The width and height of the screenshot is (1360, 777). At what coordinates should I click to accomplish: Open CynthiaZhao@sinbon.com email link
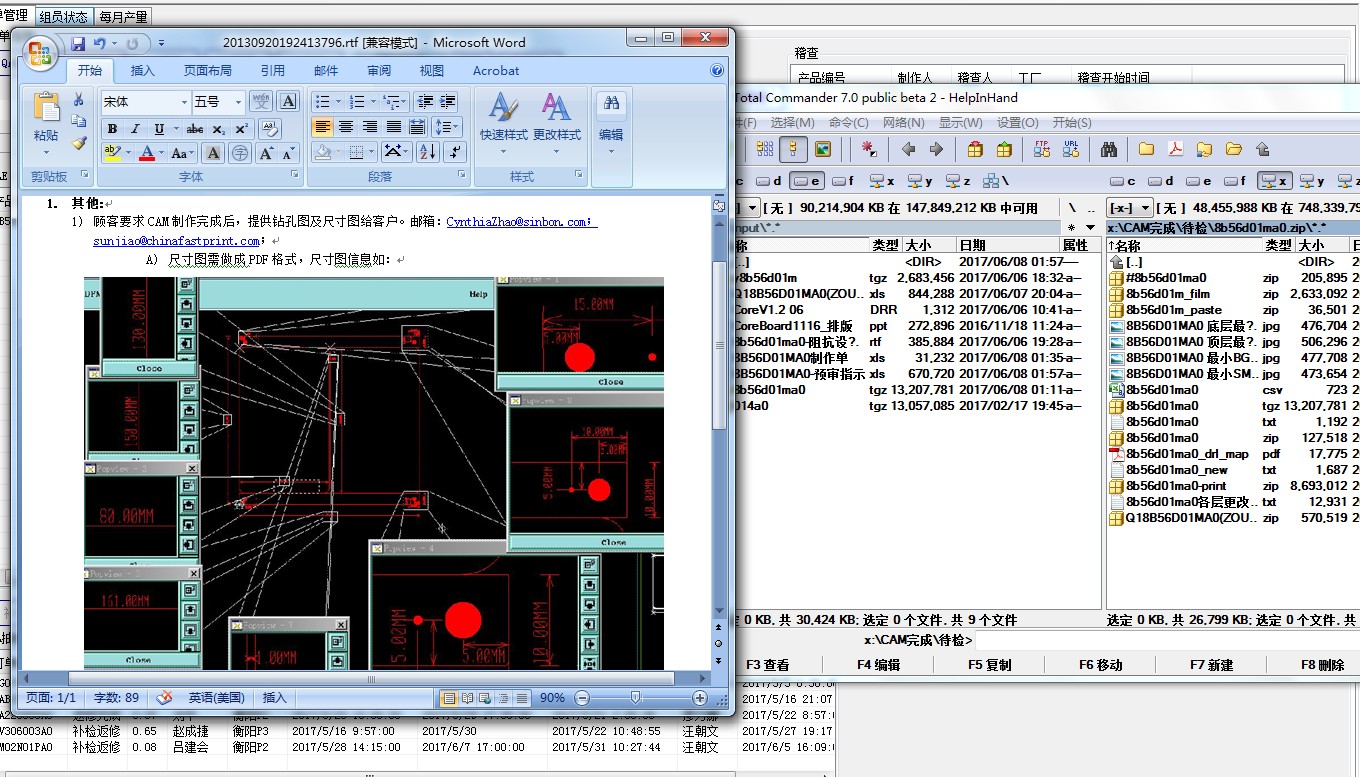click(x=521, y=222)
